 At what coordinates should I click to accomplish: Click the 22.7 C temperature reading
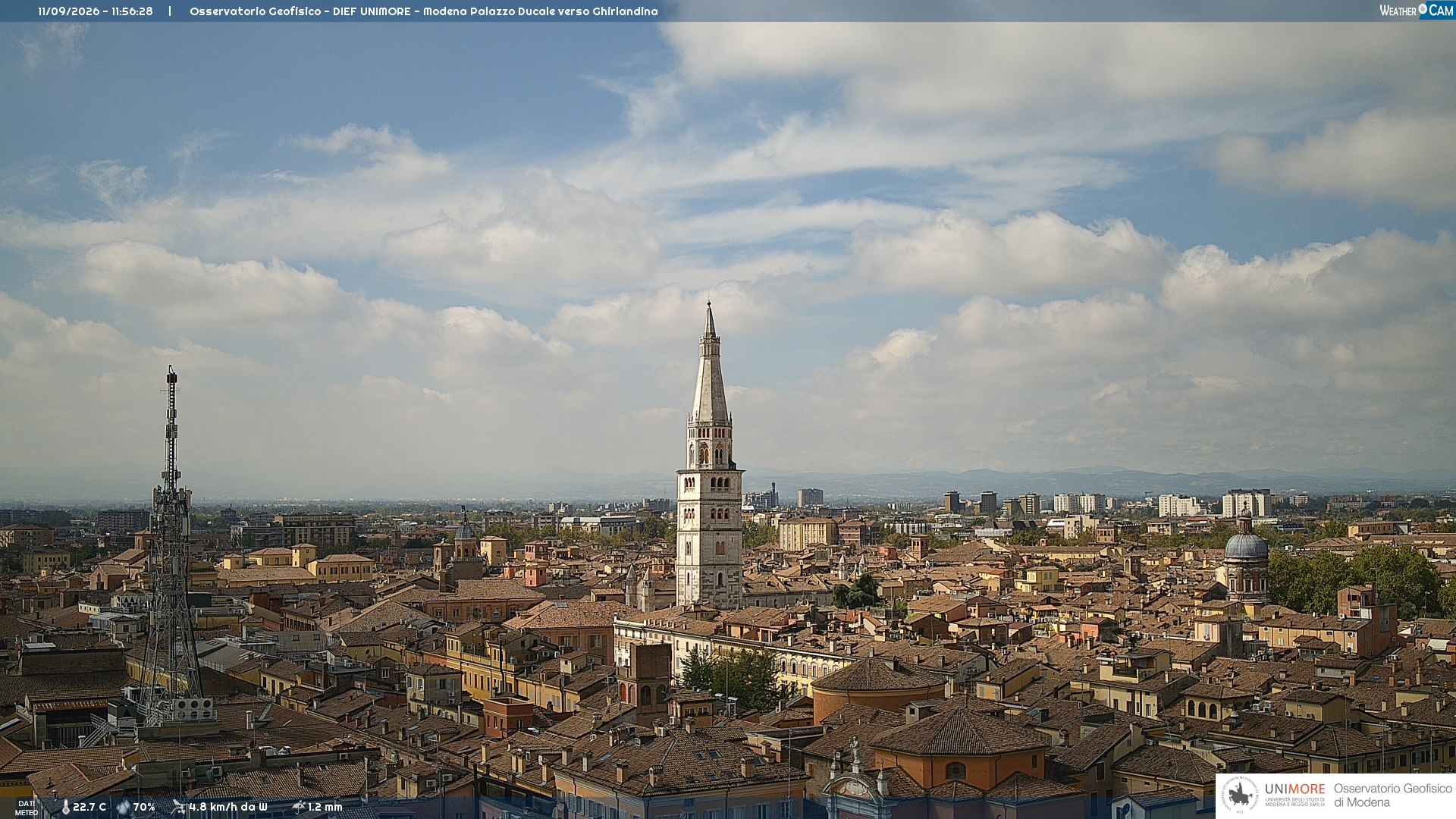click(x=89, y=808)
